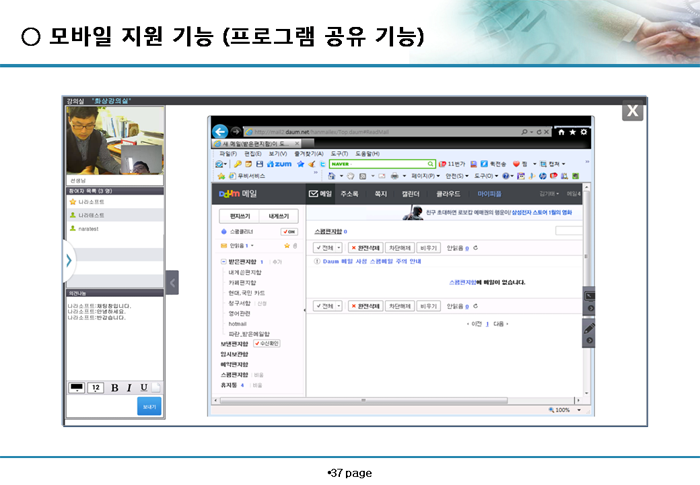Click the 보내기 send button in chat
The image size is (700, 485).
pos(149,406)
